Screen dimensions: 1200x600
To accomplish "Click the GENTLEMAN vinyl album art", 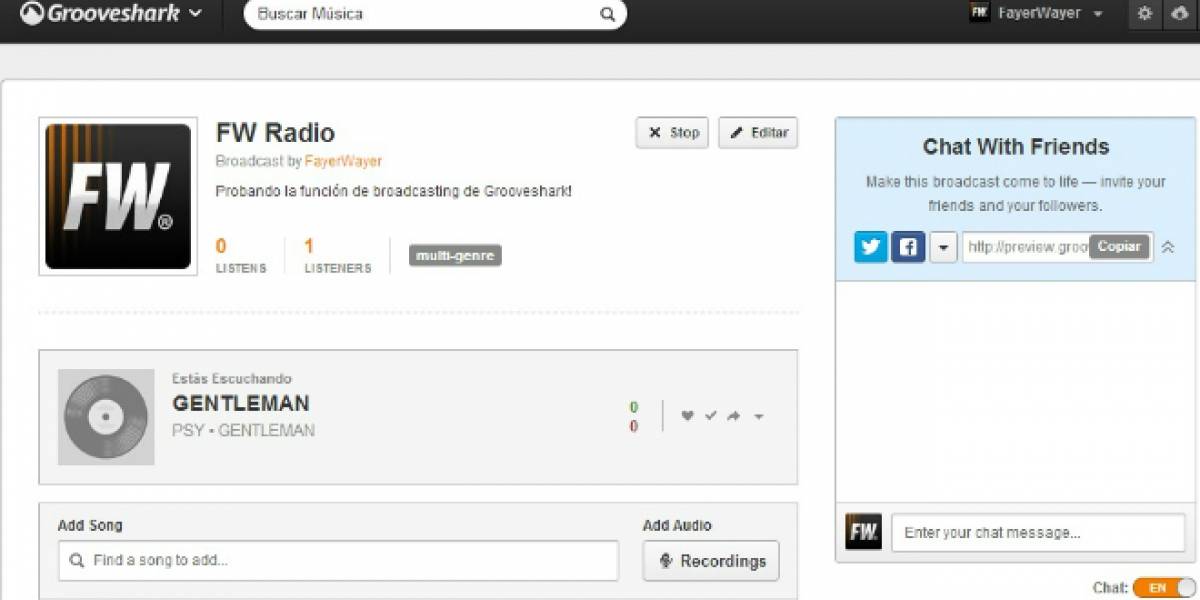I will (106, 417).
